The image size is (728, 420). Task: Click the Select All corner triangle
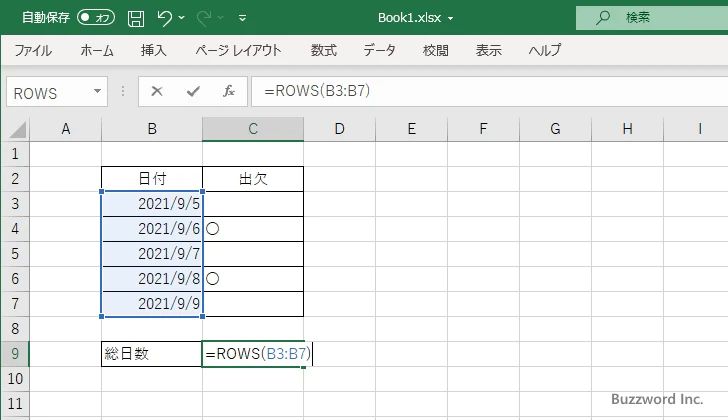pos(18,130)
